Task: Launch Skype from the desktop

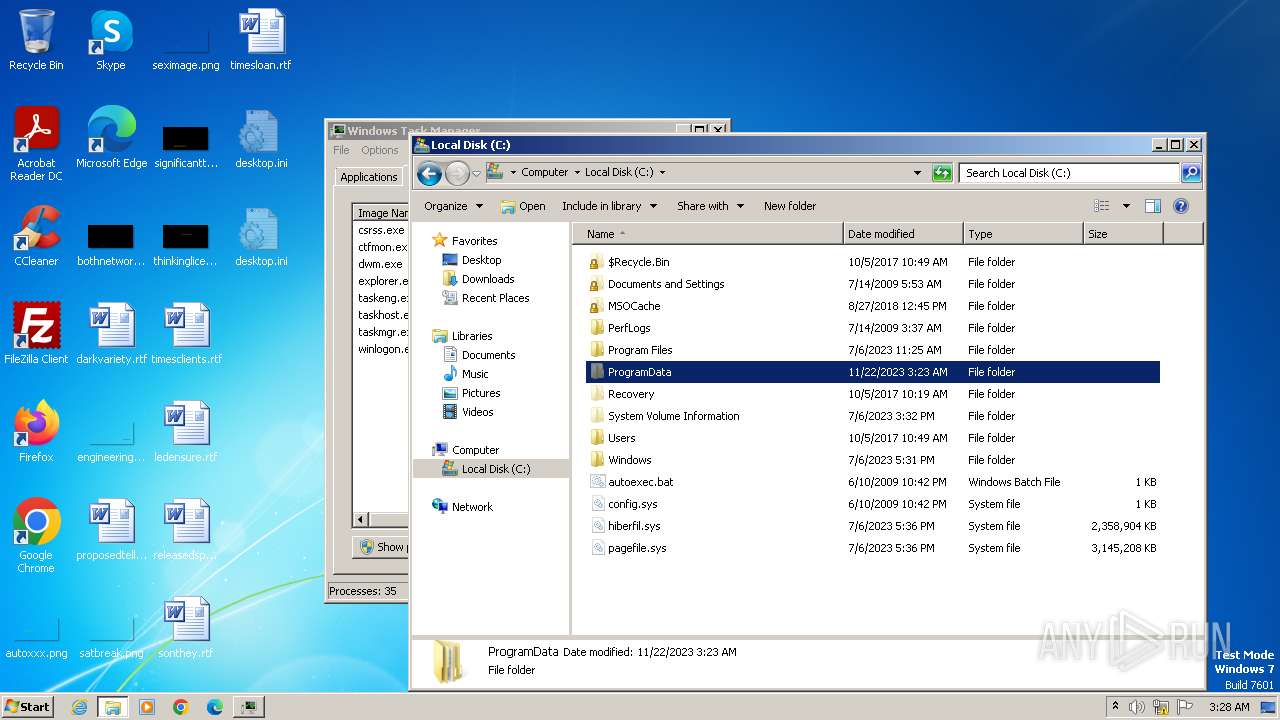Action: click(111, 40)
